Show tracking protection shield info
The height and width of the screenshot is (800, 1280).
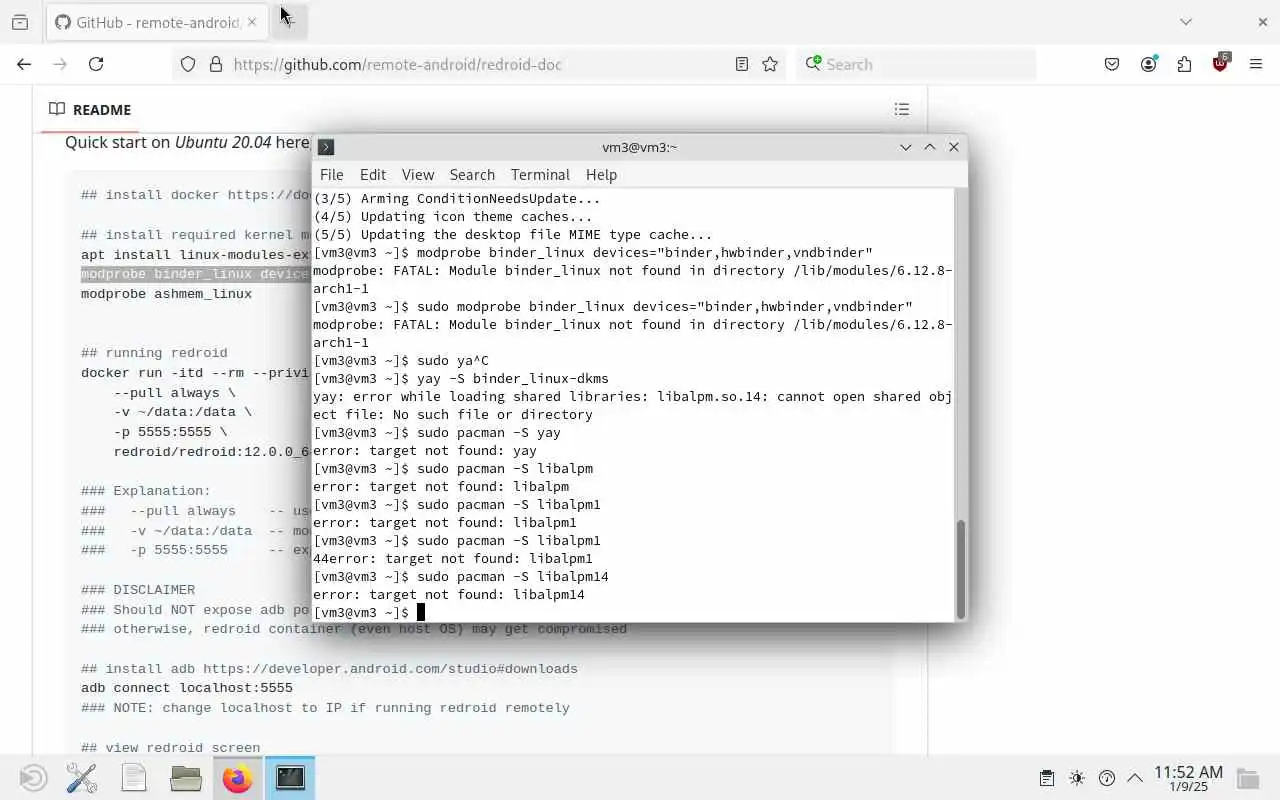pos(188,64)
